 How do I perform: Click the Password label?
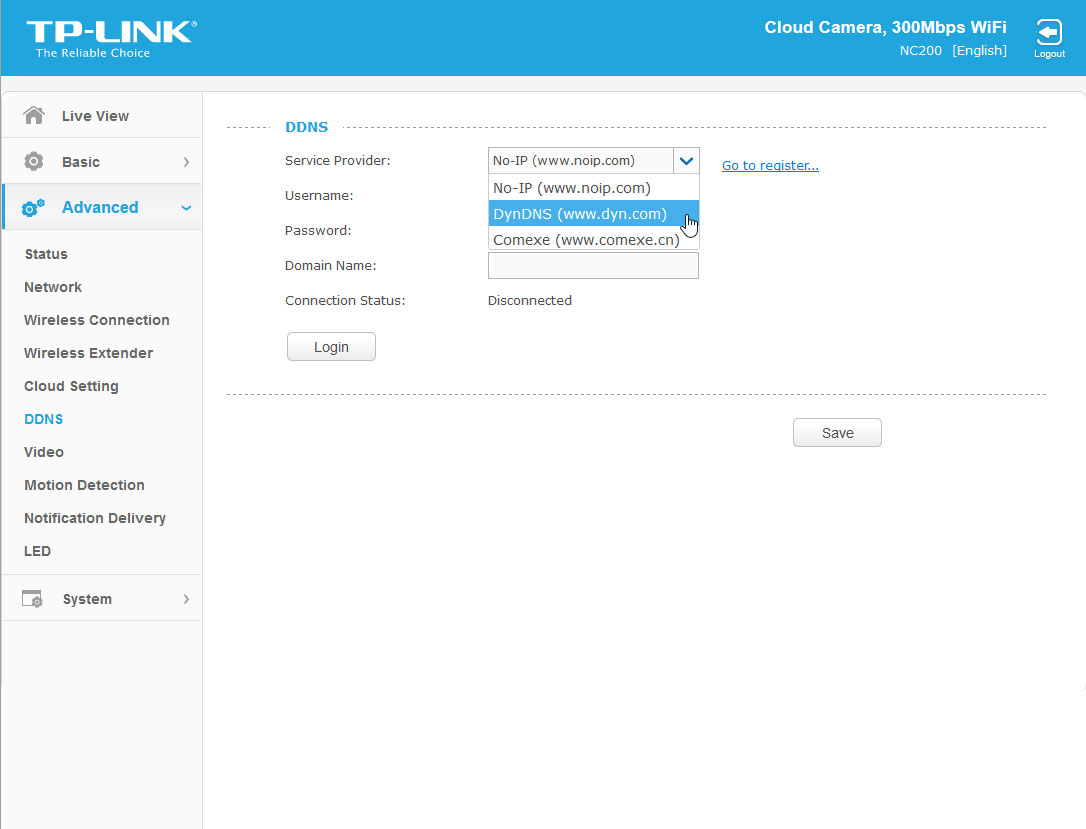pyautogui.click(x=318, y=231)
